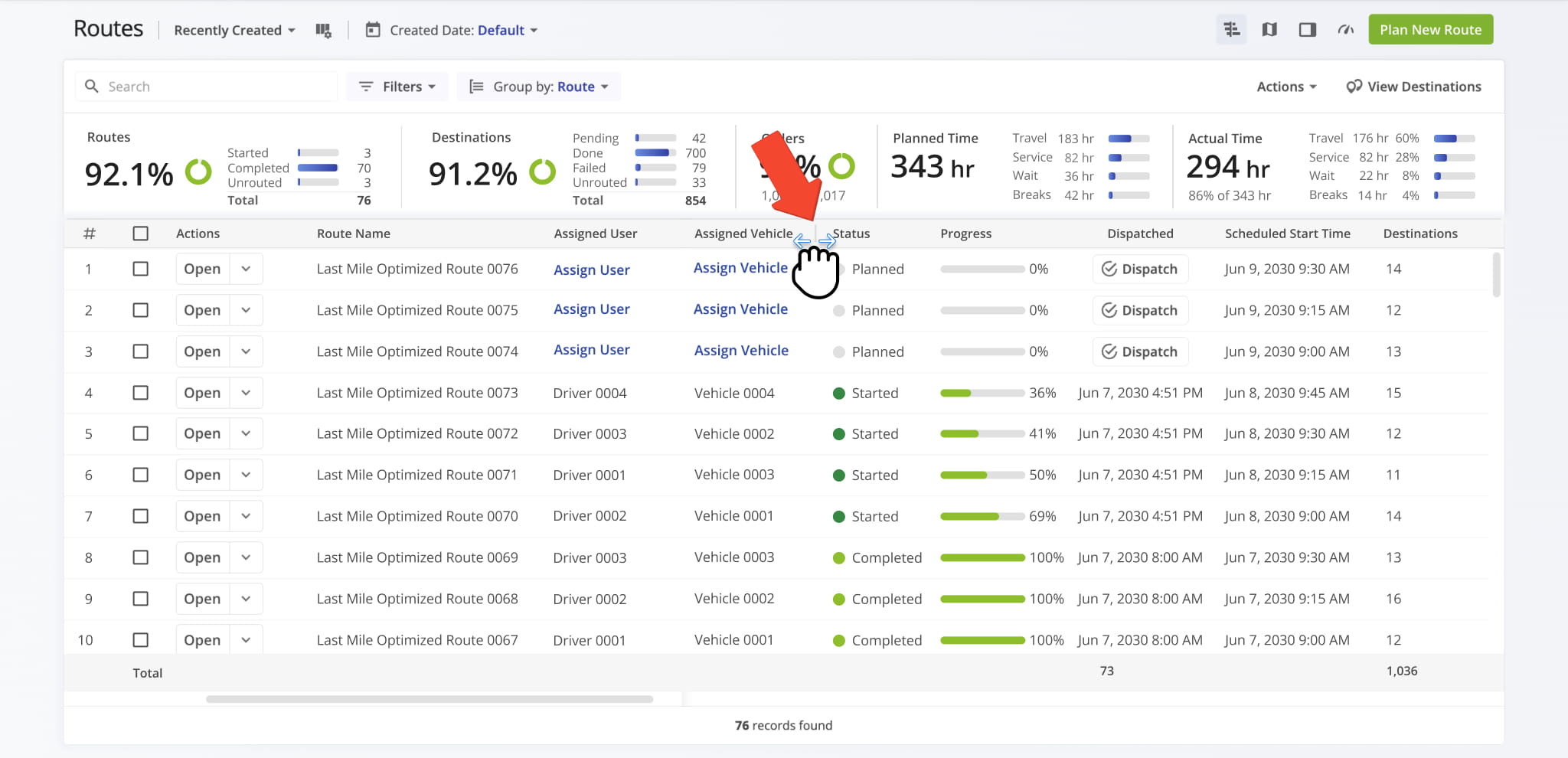Open the Filters menu

[x=397, y=87]
